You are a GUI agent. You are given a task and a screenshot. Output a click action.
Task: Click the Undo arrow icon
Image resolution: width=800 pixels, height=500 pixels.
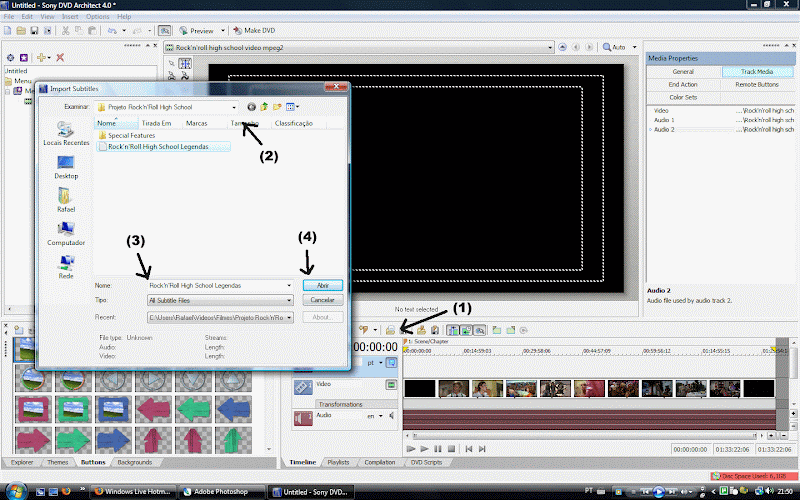(112, 31)
